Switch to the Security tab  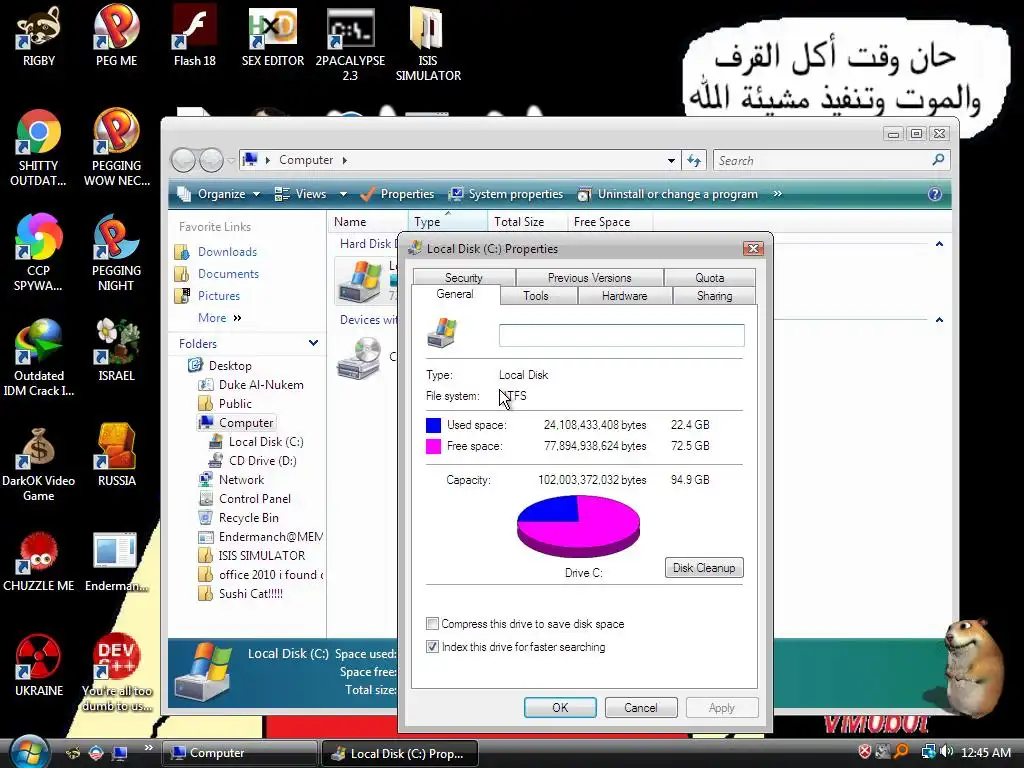(464, 278)
